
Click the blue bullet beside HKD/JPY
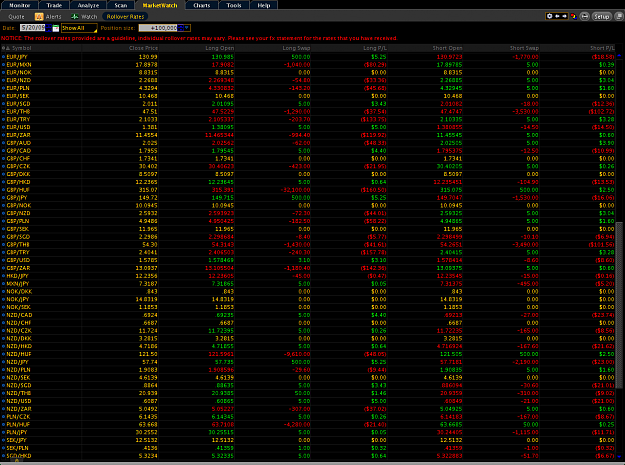click(x=4, y=276)
